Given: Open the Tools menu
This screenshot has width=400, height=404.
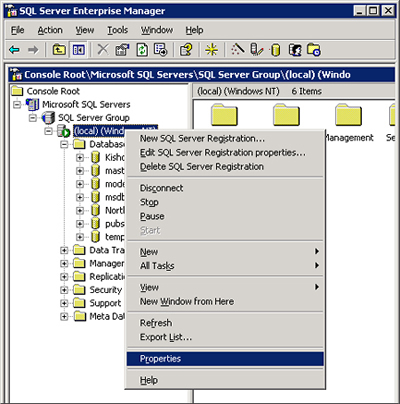Looking at the screenshot, I should [x=117, y=30].
